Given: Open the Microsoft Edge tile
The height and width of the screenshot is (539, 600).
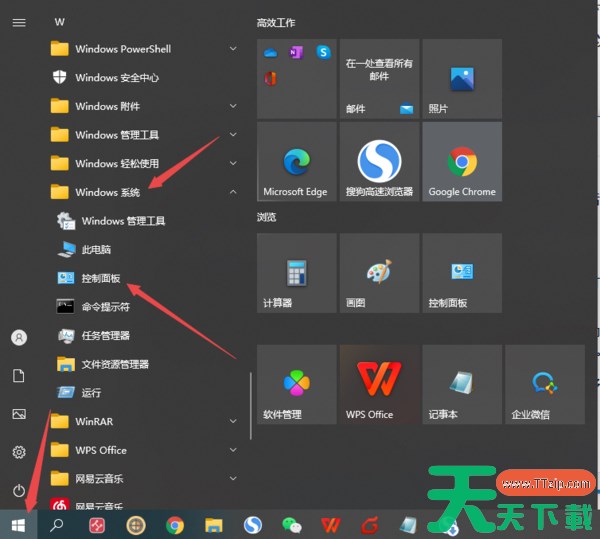Looking at the screenshot, I should click(296, 163).
